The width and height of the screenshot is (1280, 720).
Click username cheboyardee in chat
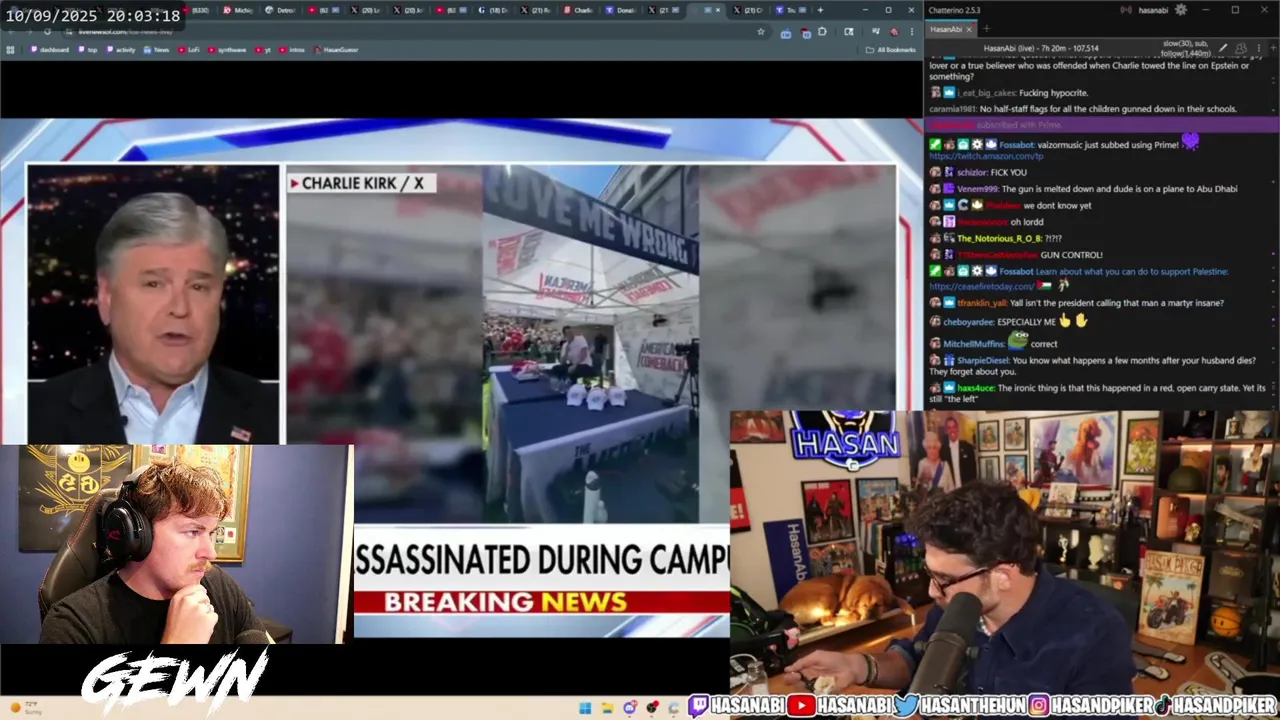click(967, 322)
